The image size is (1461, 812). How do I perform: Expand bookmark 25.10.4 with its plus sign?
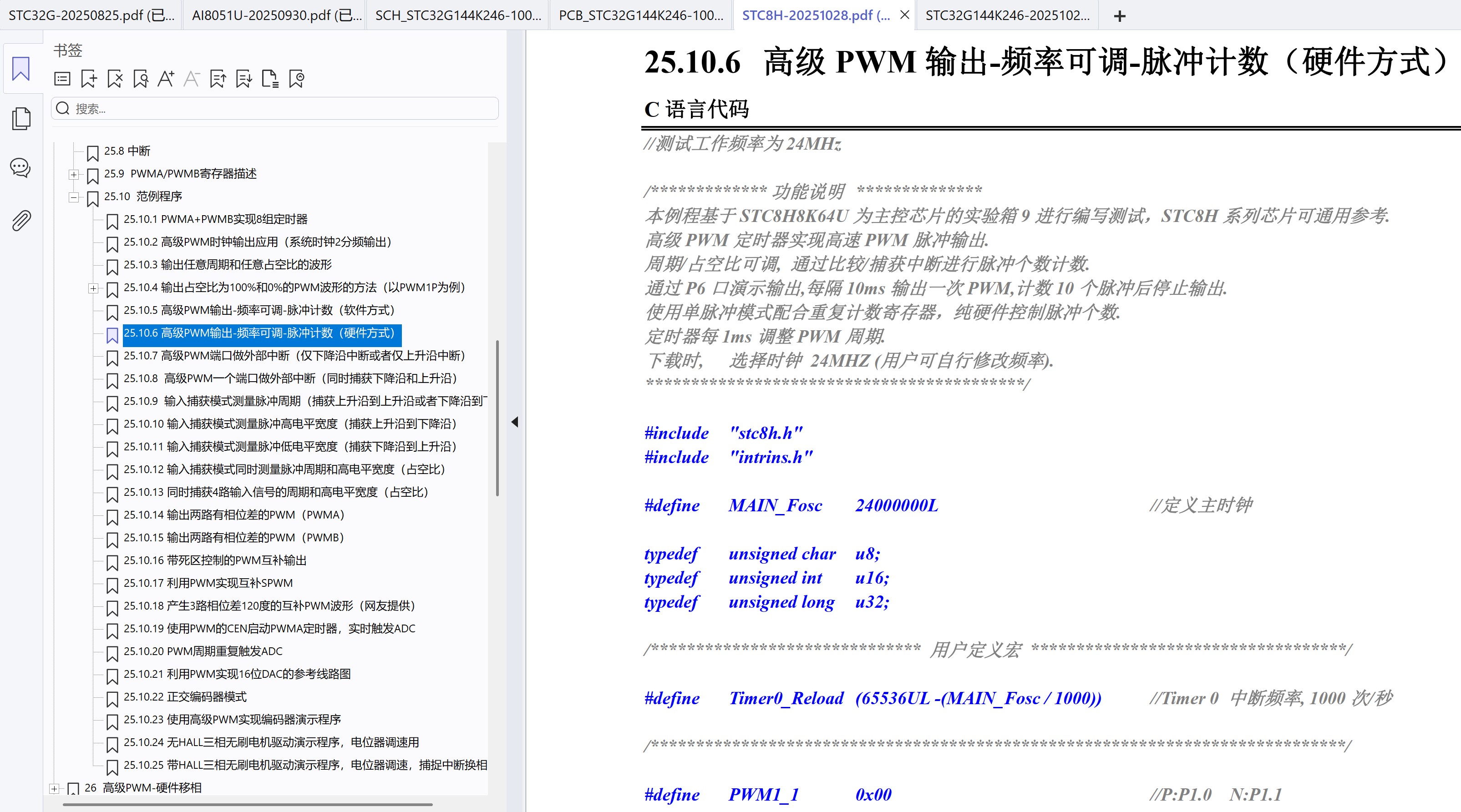93,288
